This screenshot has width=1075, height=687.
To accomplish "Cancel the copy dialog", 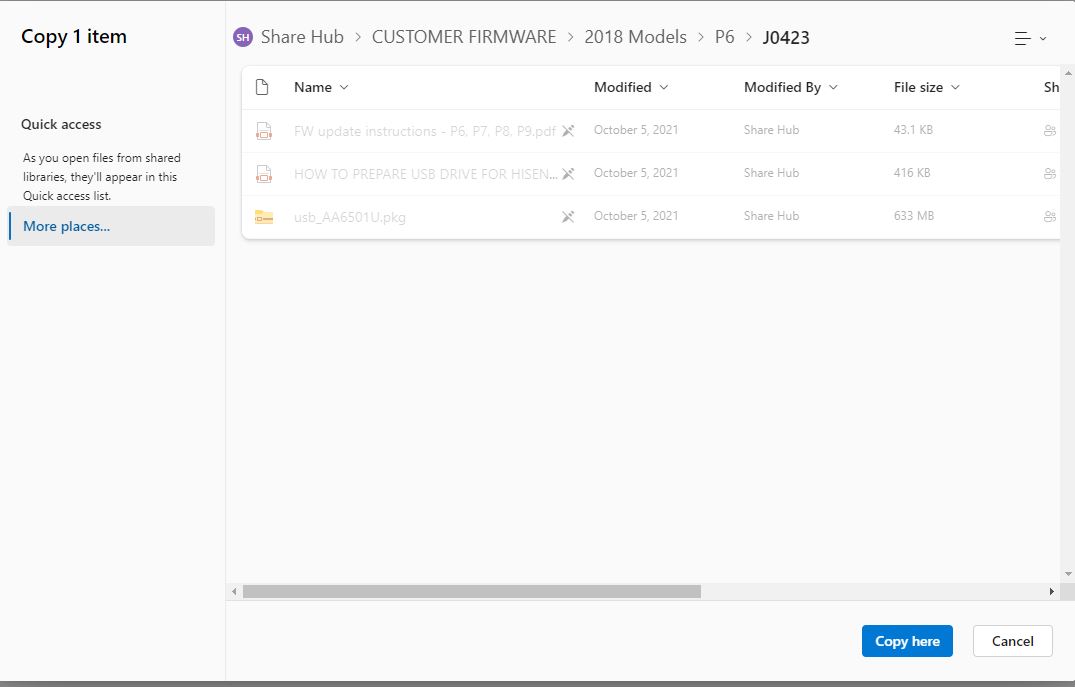I will 1012,641.
